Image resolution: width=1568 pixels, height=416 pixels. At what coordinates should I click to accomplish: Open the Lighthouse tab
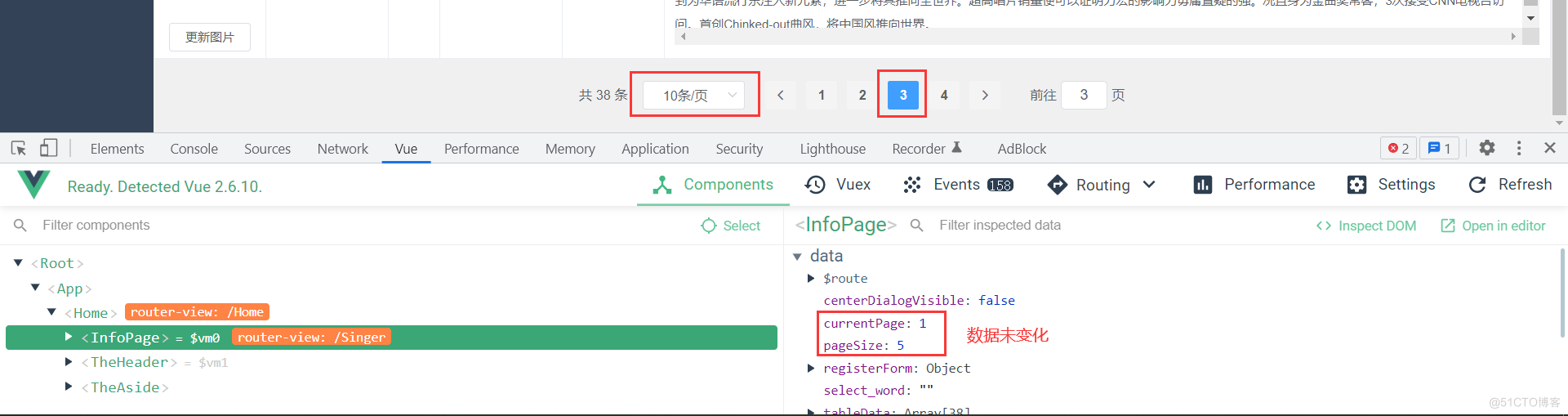(832, 149)
